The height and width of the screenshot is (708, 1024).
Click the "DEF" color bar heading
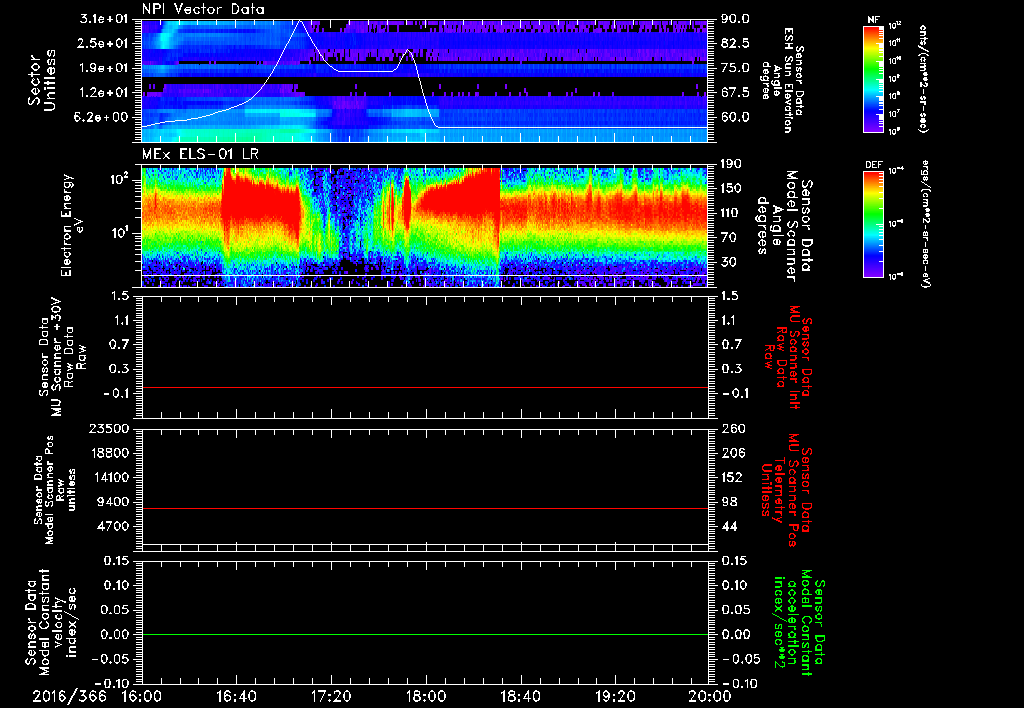point(874,165)
